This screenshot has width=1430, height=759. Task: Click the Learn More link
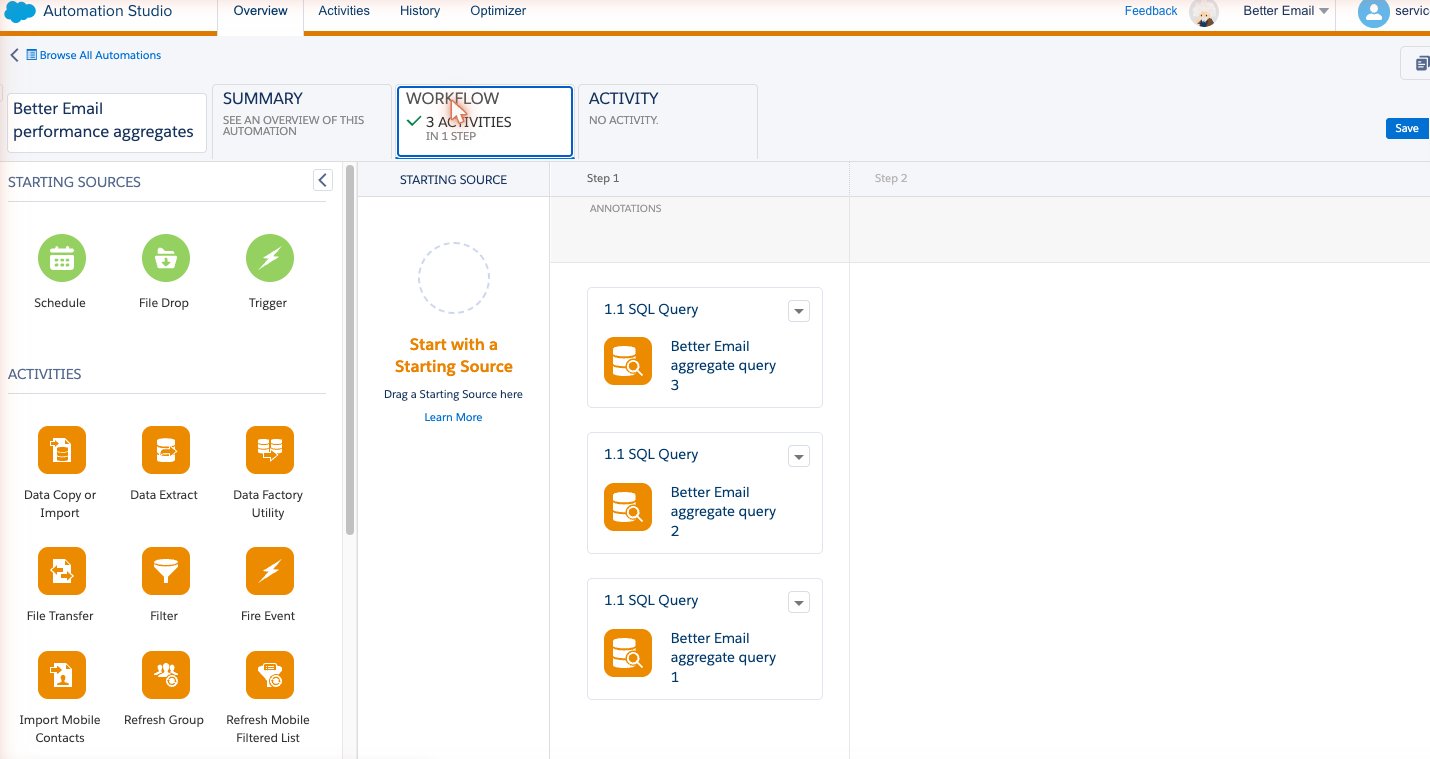click(453, 417)
